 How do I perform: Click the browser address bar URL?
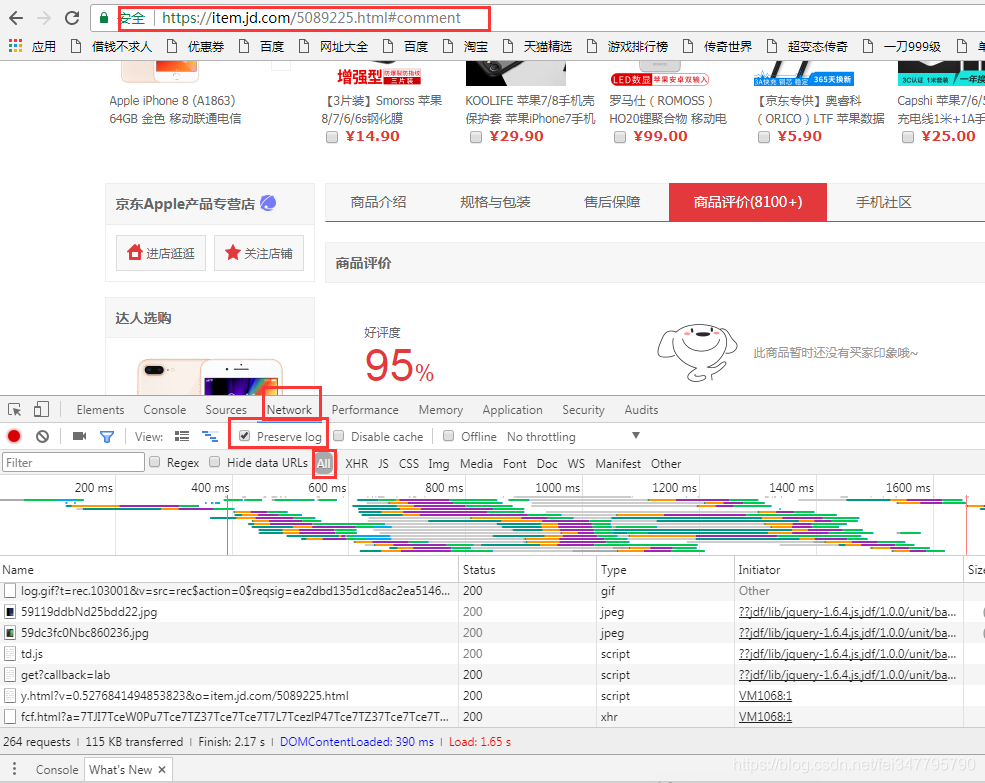(311, 18)
